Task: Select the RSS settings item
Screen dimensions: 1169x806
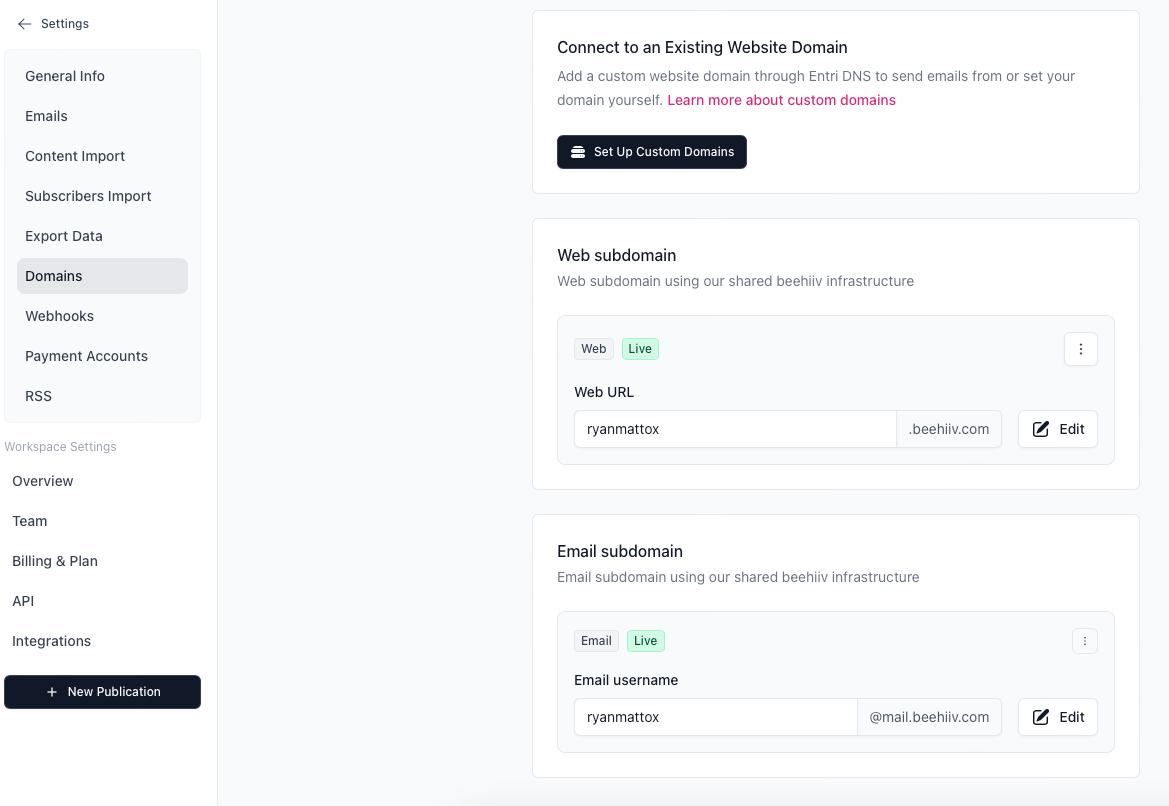Action: tap(38, 396)
